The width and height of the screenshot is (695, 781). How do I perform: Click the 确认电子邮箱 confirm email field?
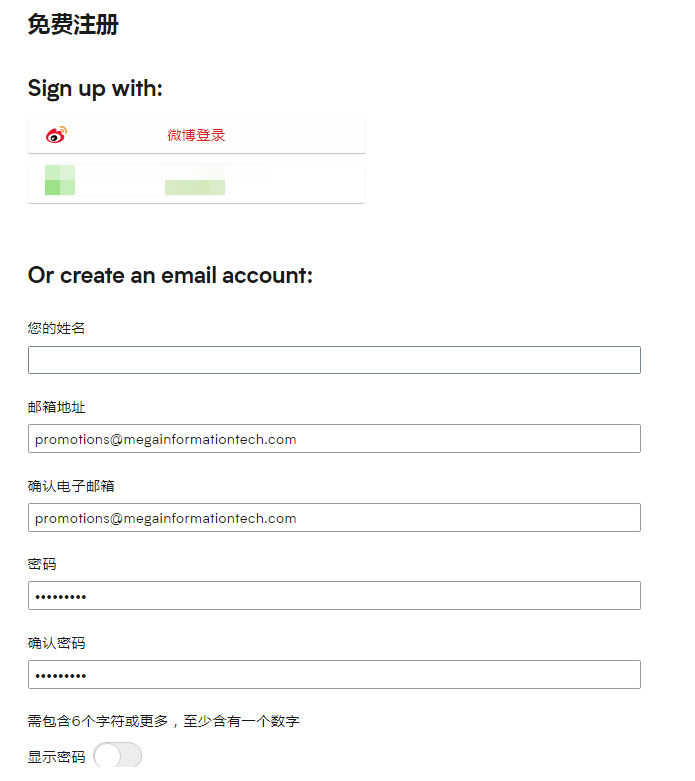(334, 518)
